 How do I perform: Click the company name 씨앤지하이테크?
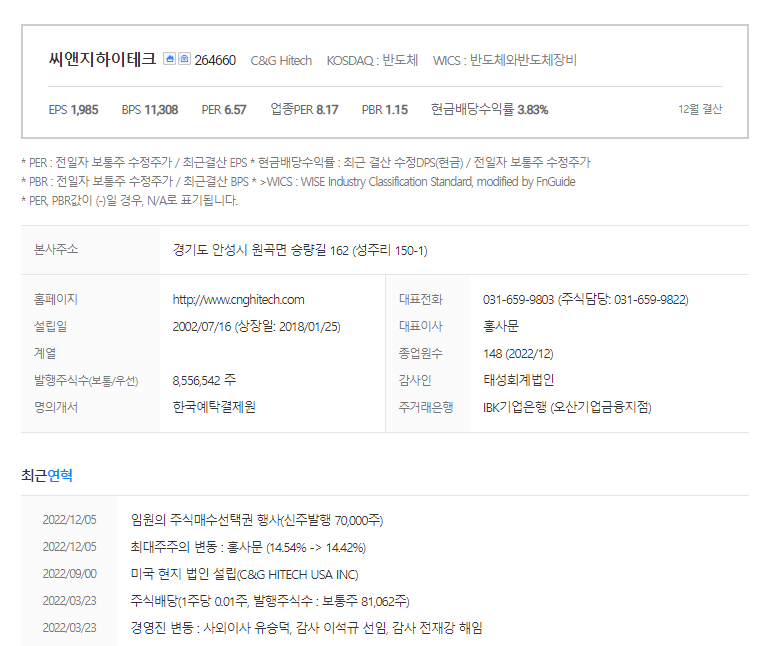(102, 59)
